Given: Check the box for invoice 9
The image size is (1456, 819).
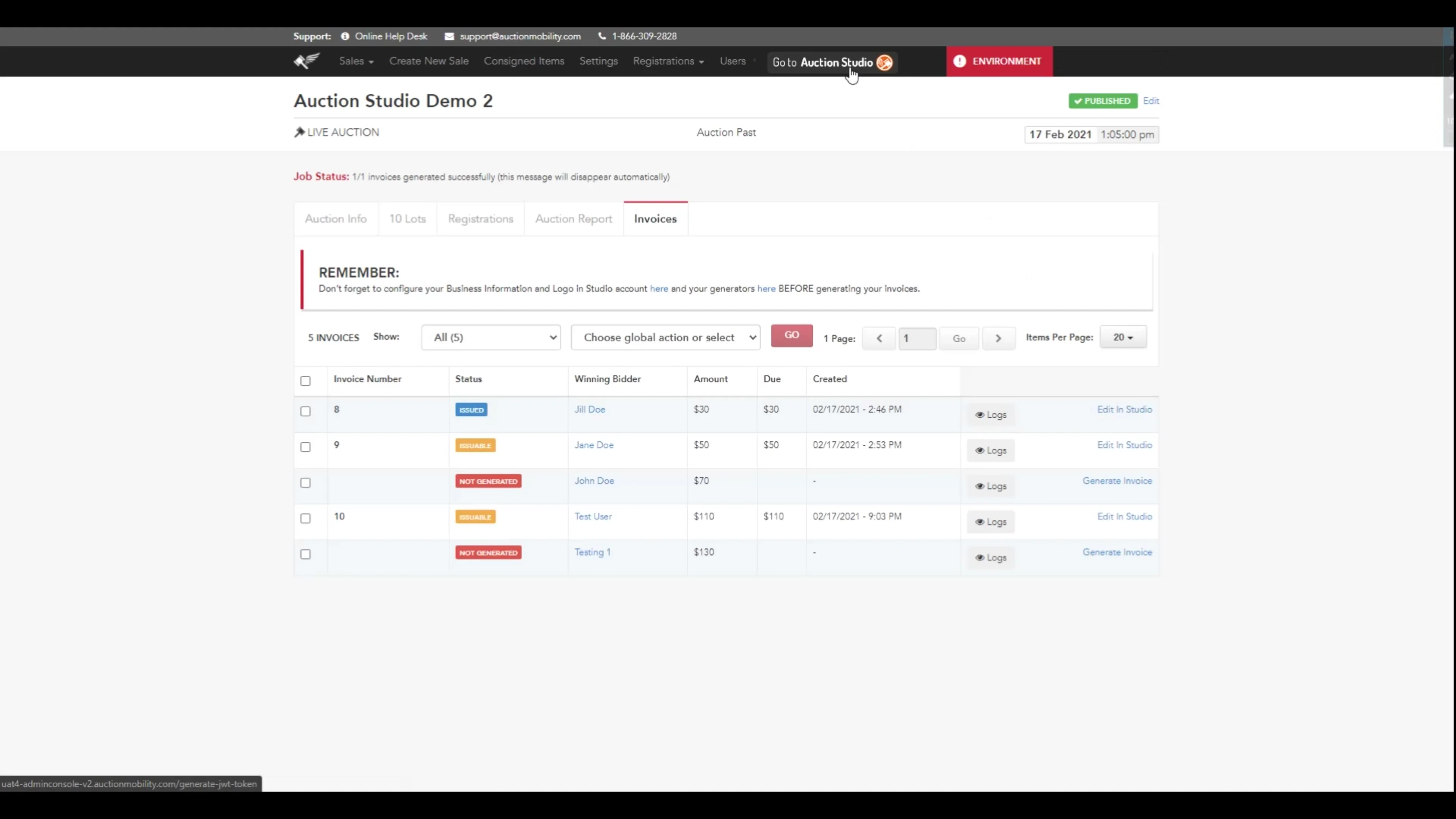Looking at the screenshot, I should (306, 447).
